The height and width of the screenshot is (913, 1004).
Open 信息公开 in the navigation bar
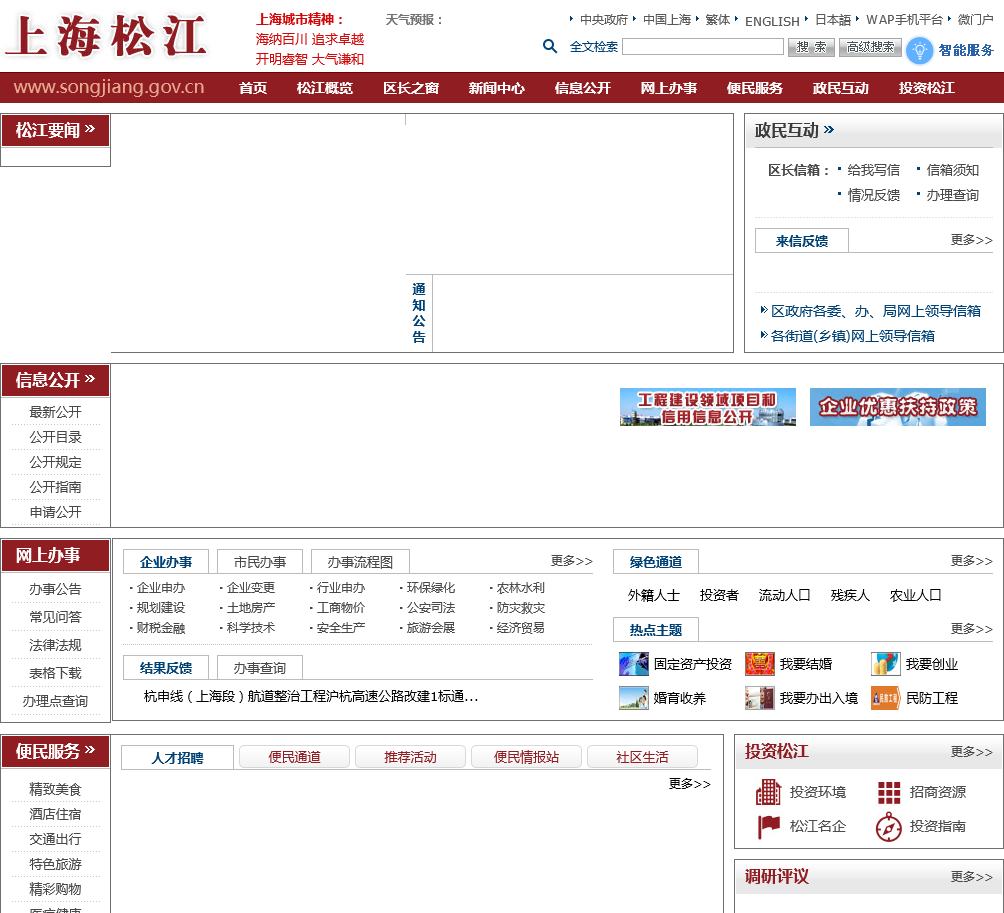pyautogui.click(x=583, y=88)
